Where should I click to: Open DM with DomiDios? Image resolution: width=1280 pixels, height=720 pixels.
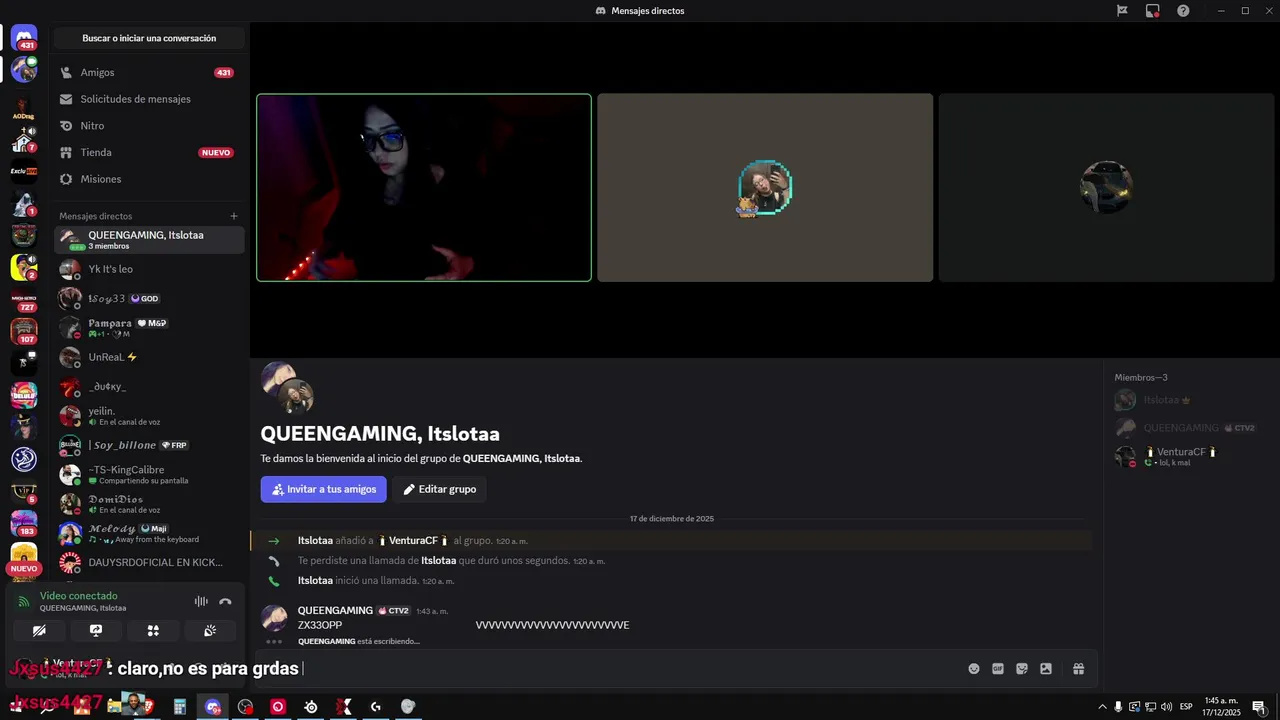point(148,504)
